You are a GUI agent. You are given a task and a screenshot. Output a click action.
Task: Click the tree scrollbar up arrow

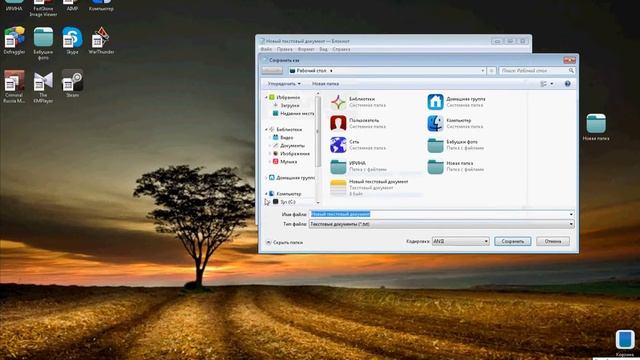(x=318, y=94)
